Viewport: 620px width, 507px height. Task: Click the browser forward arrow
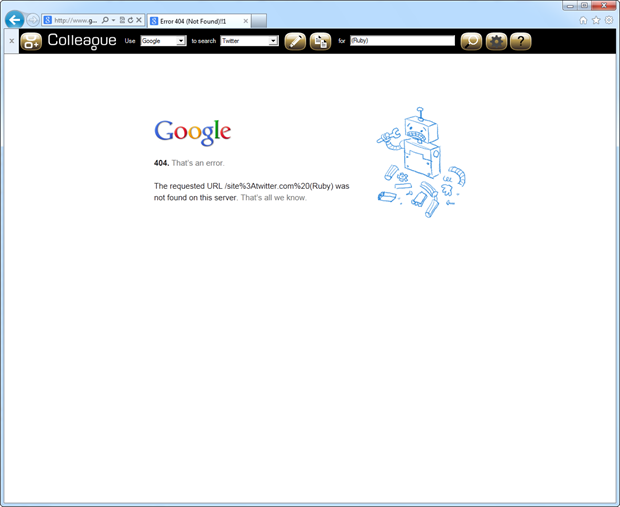[x=33, y=20]
